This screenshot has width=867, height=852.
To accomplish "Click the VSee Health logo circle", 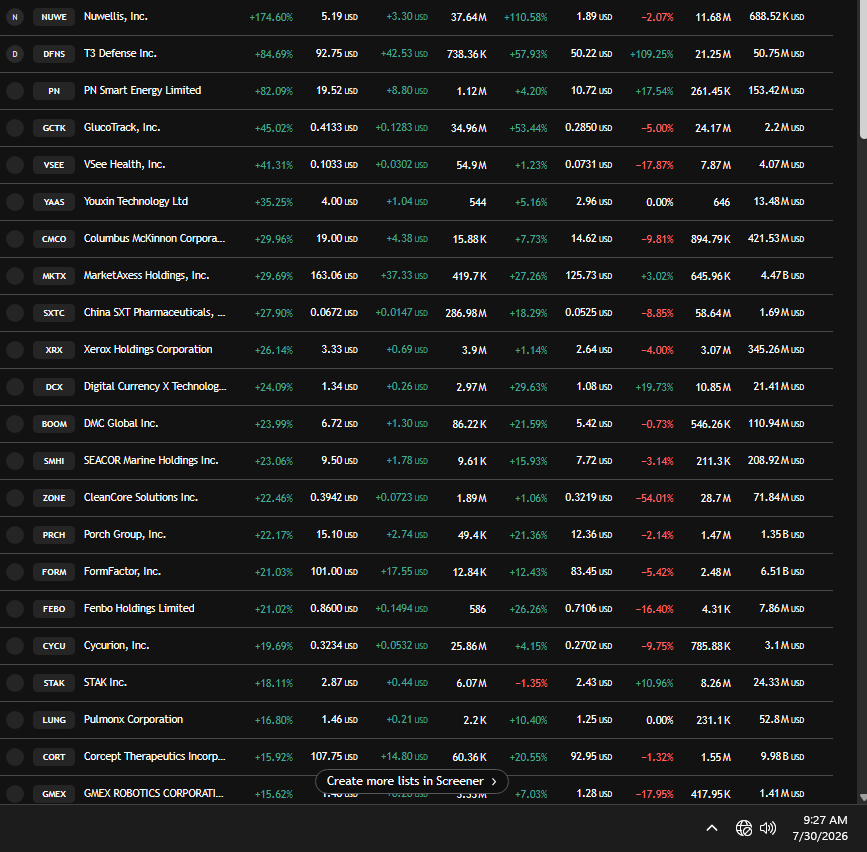I will [15, 165].
